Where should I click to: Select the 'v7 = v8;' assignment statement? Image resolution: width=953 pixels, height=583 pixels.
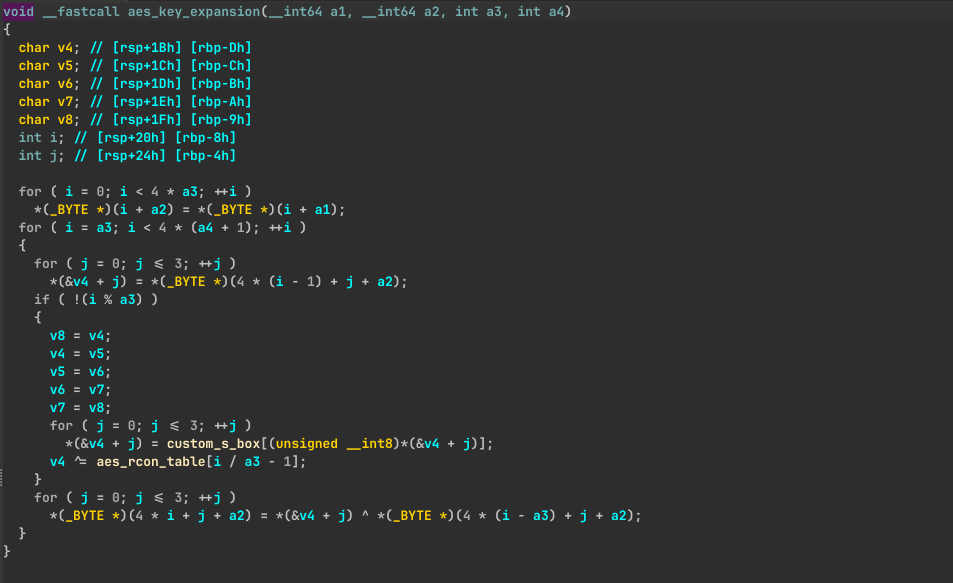point(80,407)
